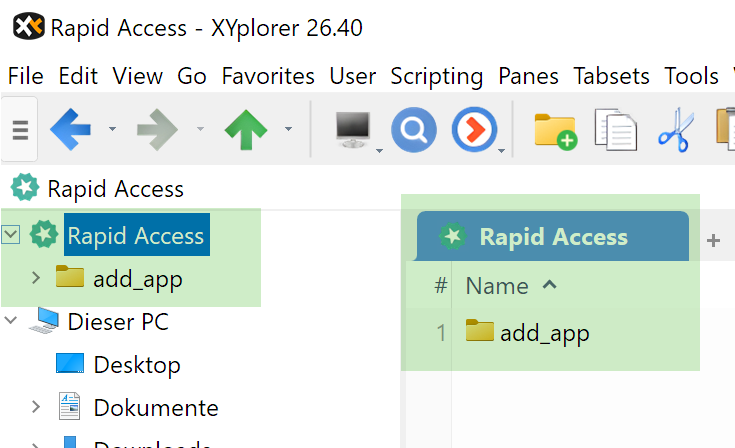
Task: Add a new tab with plus button
Action: point(713,240)
